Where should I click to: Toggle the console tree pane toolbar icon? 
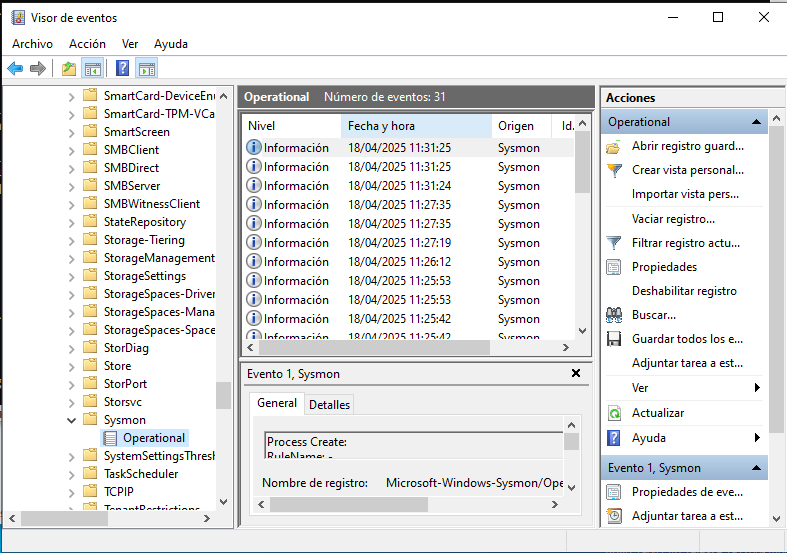pos(92,68)
